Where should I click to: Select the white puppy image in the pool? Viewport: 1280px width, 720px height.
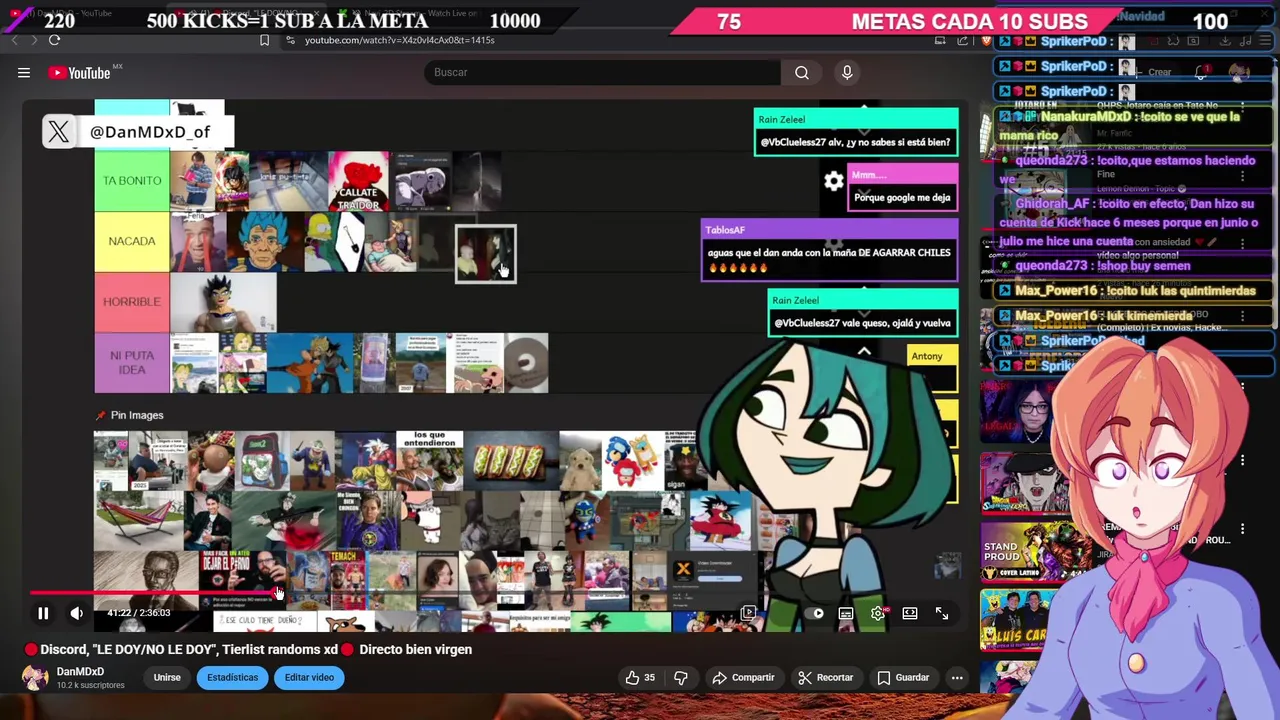tap(580, 461)
